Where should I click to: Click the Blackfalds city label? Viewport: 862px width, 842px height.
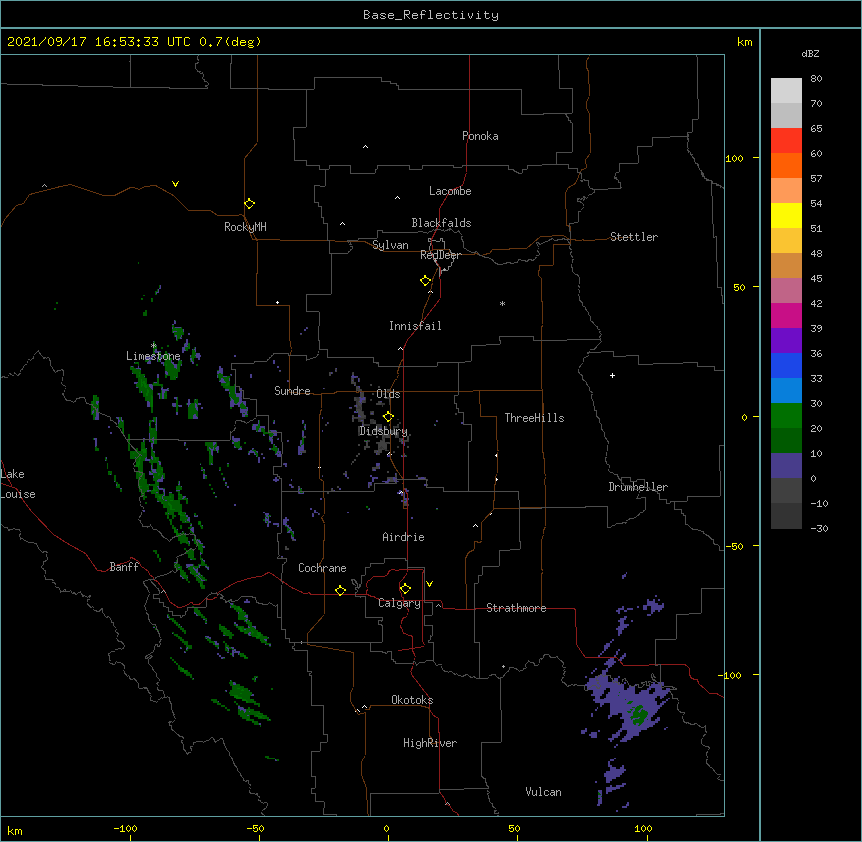tap(441, 223)
